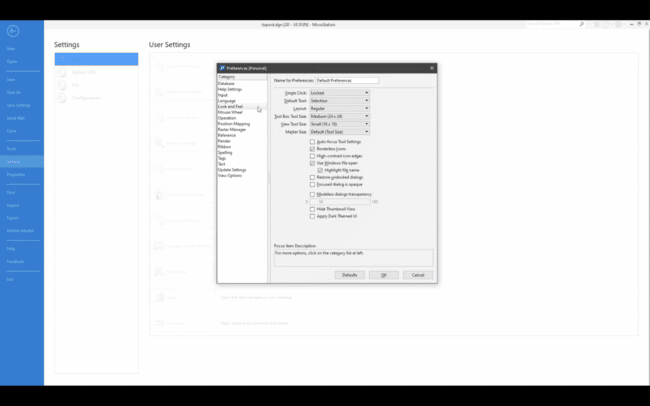Select the Reference category

(227, 135)
